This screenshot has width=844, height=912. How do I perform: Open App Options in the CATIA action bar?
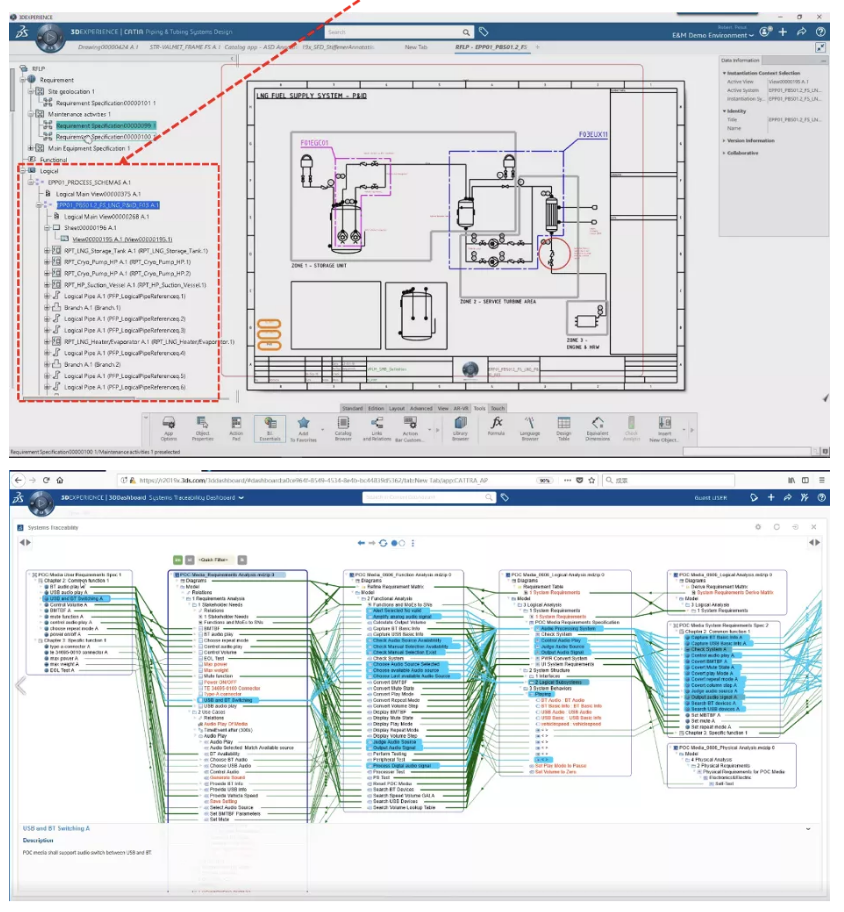(169, 429)
